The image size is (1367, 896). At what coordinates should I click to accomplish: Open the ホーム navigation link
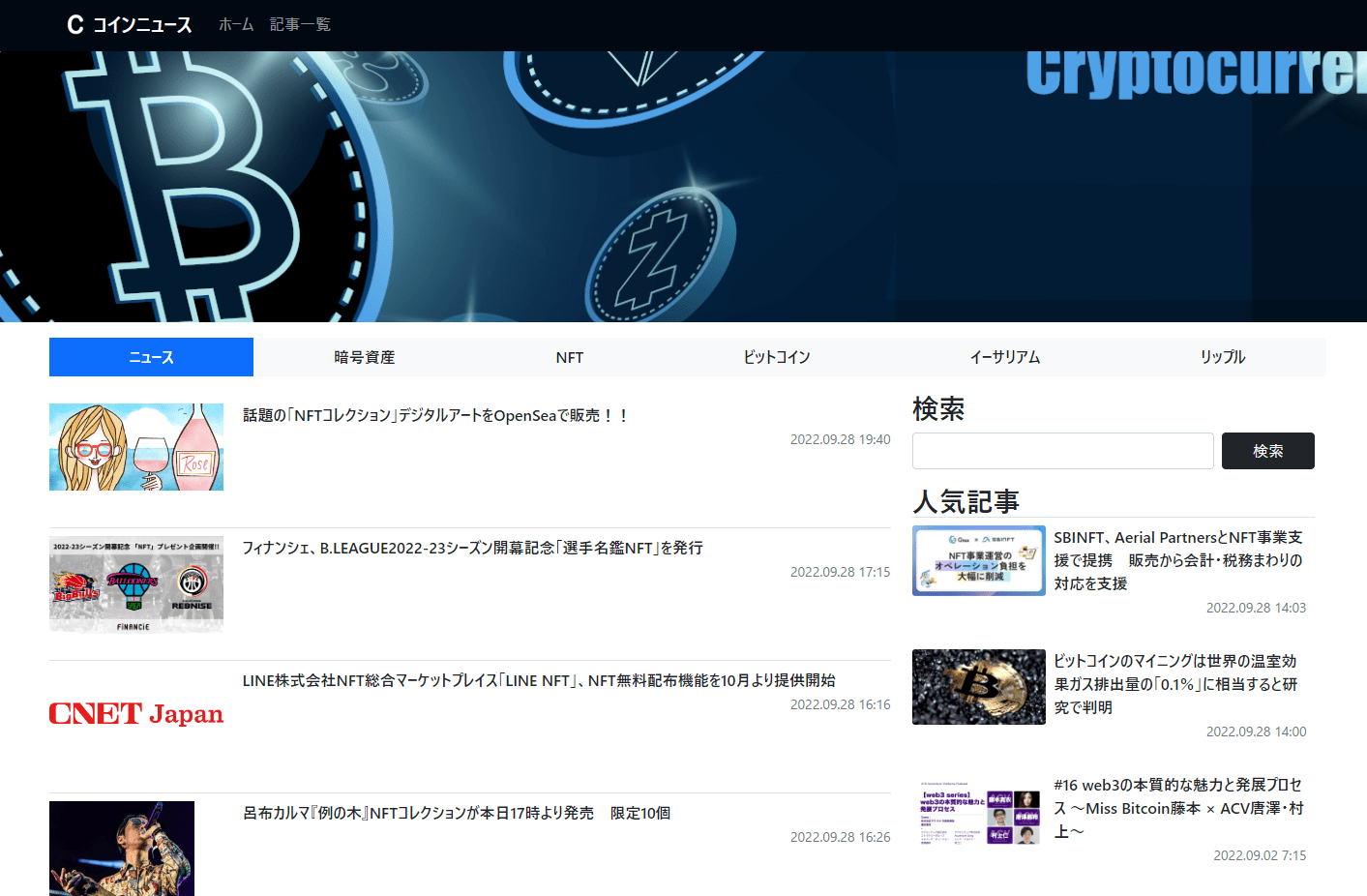(236, 25)
